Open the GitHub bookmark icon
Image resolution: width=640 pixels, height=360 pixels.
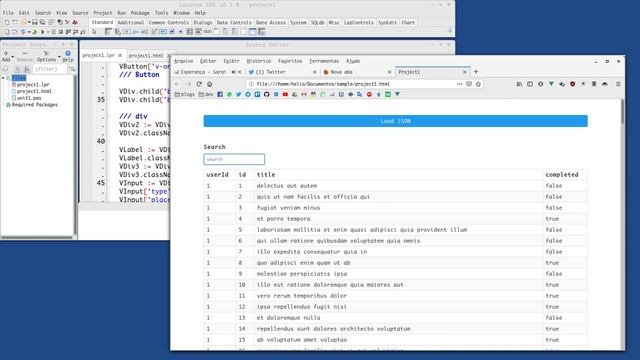tap(267, 94)
